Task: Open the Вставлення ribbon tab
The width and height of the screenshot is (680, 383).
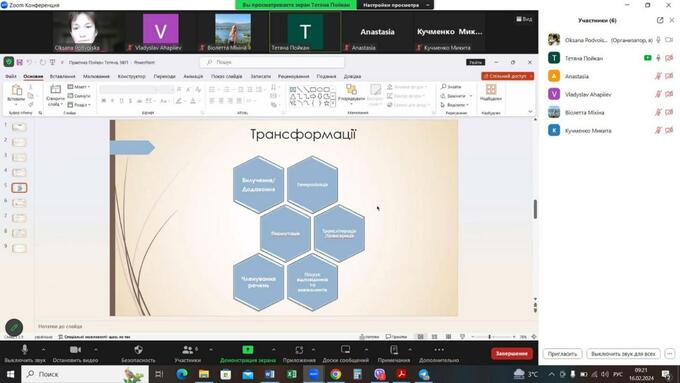Action: (62, 76)
